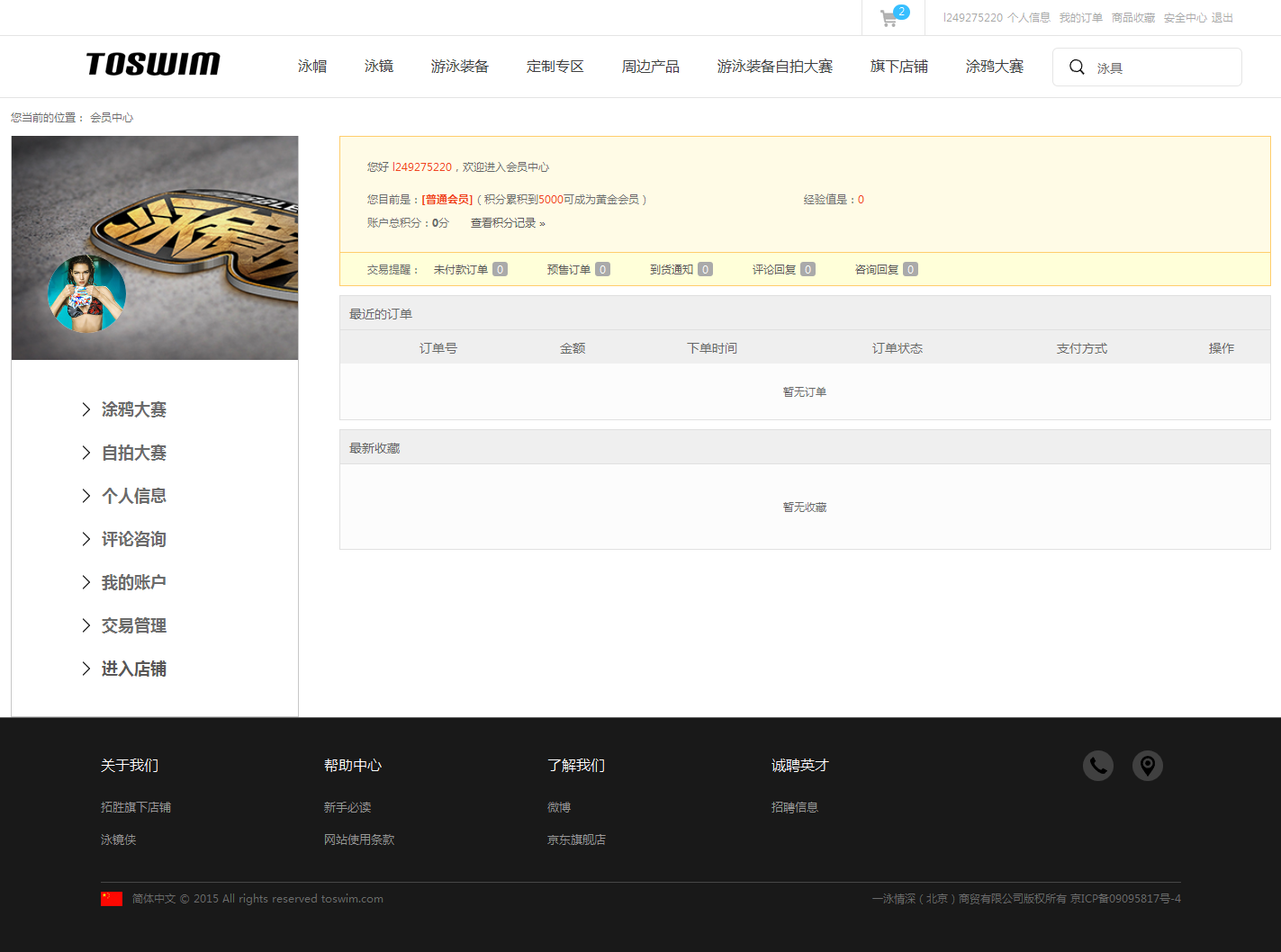Screen dimensions: 1281x952
Task: Open 游泳装备 in top navigation
Action: (460, 67)
